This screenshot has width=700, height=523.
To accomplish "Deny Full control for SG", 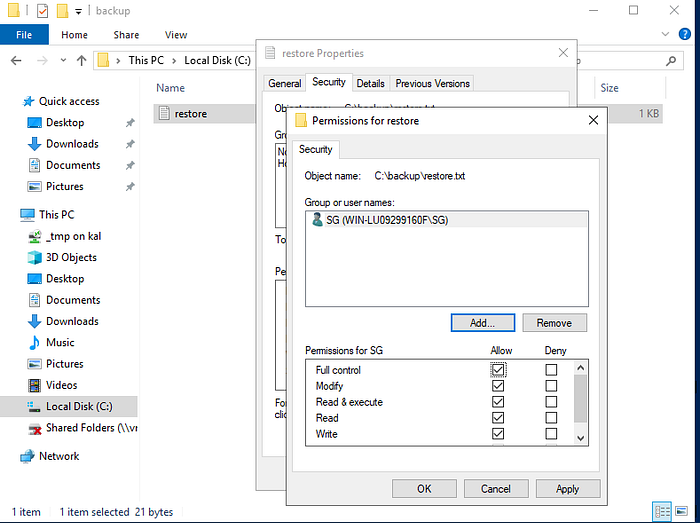I will tap(551, 369).
